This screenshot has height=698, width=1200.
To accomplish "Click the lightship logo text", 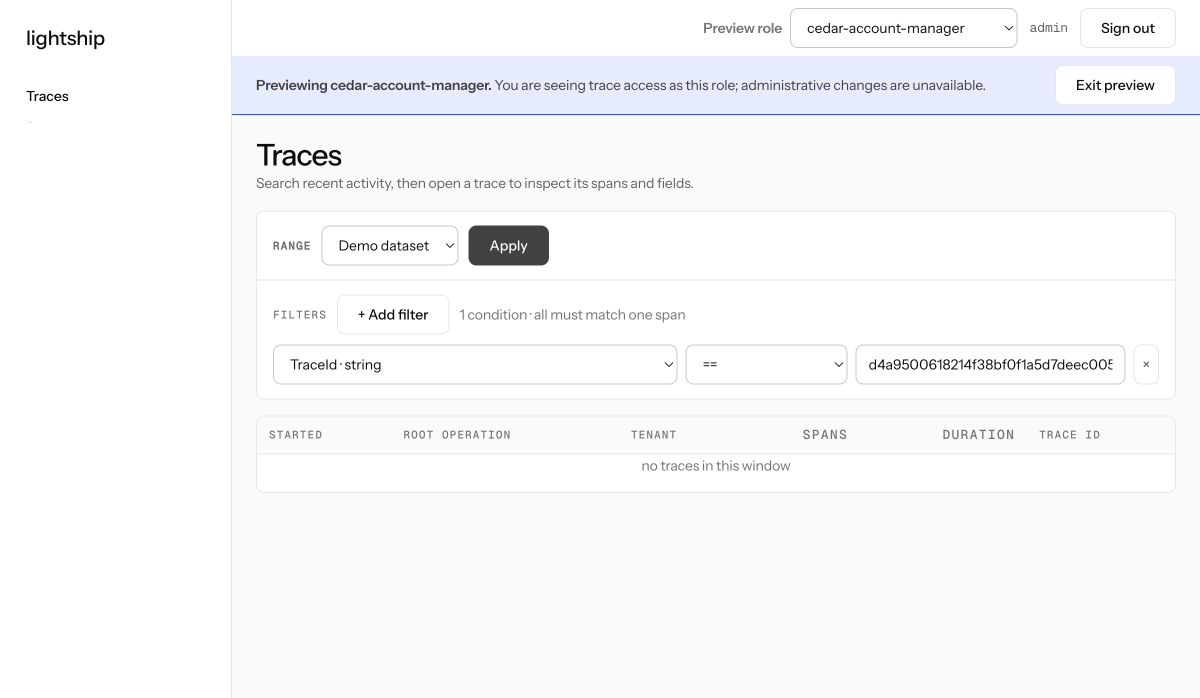I will pos(65,39).
